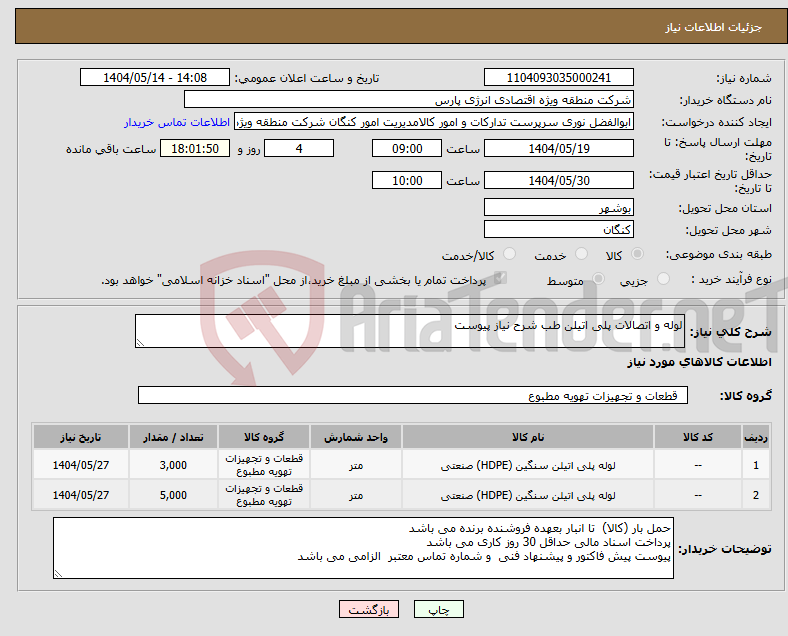Viewport: 788px width, 636px height.
Task: Click the واحد شمارش column header
Action: 356,437
